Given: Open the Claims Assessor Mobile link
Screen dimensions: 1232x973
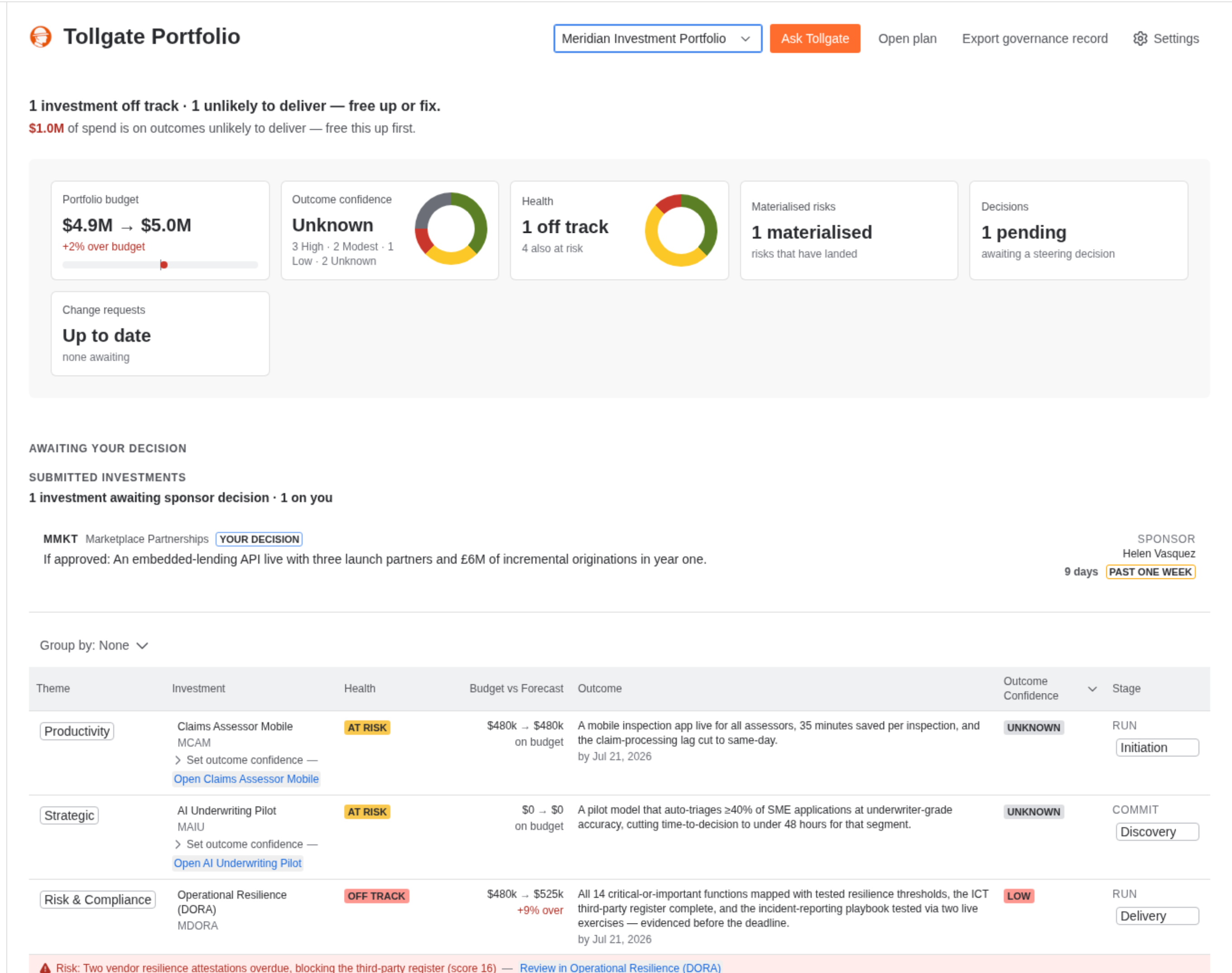Looking at the screenshot, I should coord(246,779).
